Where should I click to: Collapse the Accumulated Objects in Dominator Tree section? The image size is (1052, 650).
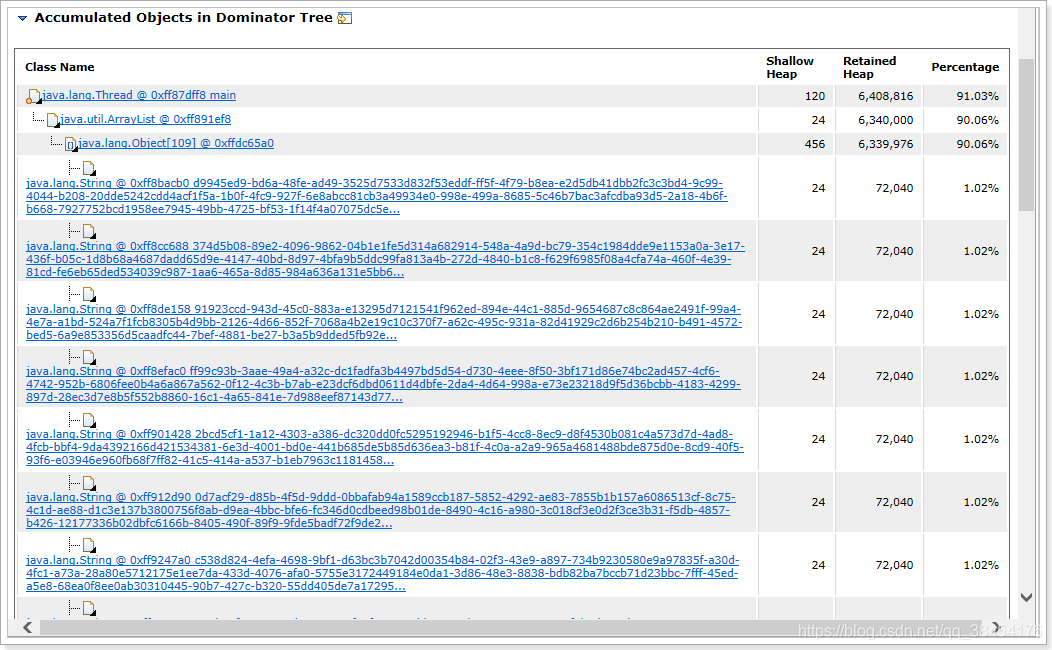click(x=22, y=19)
